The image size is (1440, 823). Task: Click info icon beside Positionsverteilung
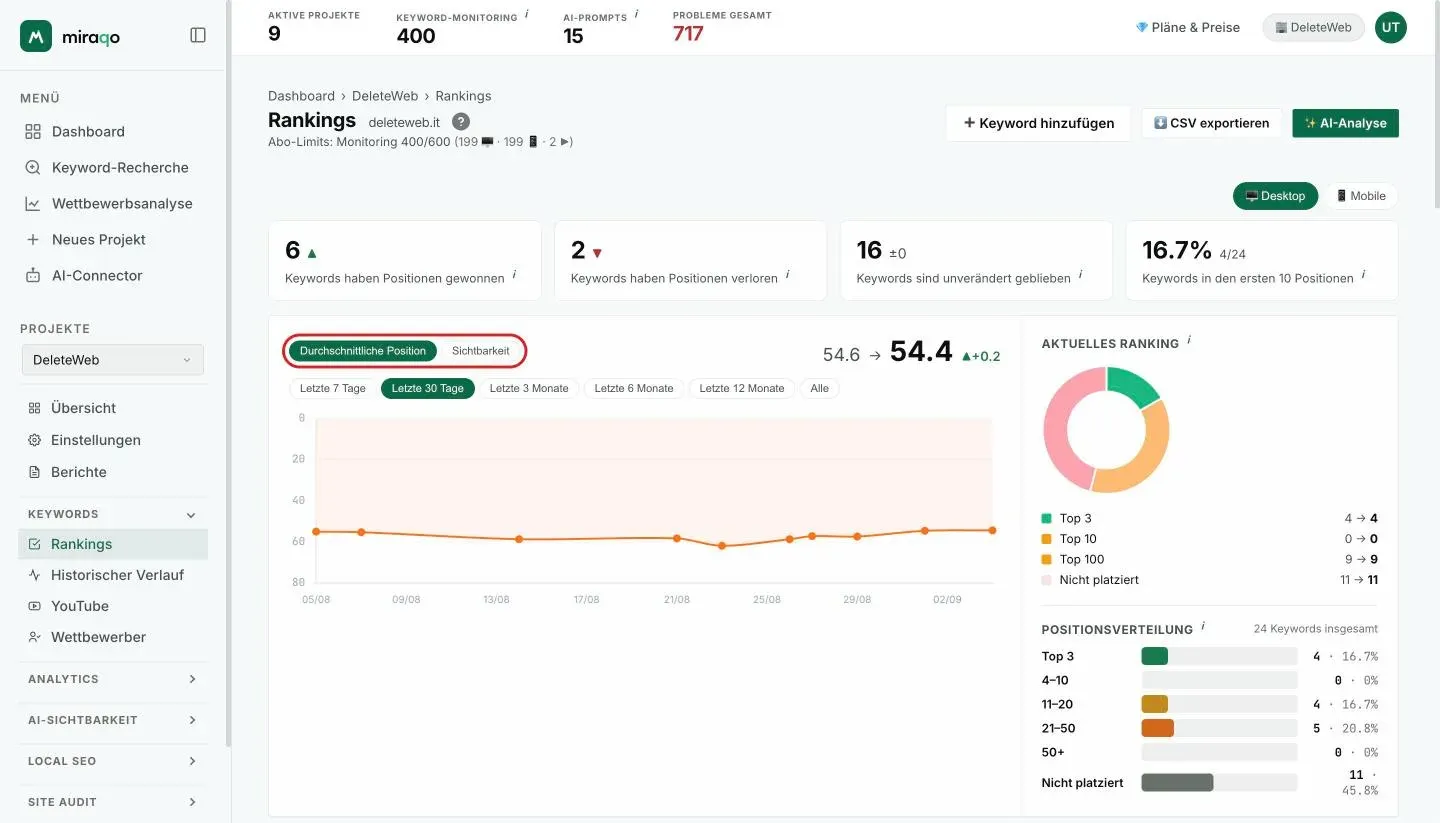[x=1203, y=626]
